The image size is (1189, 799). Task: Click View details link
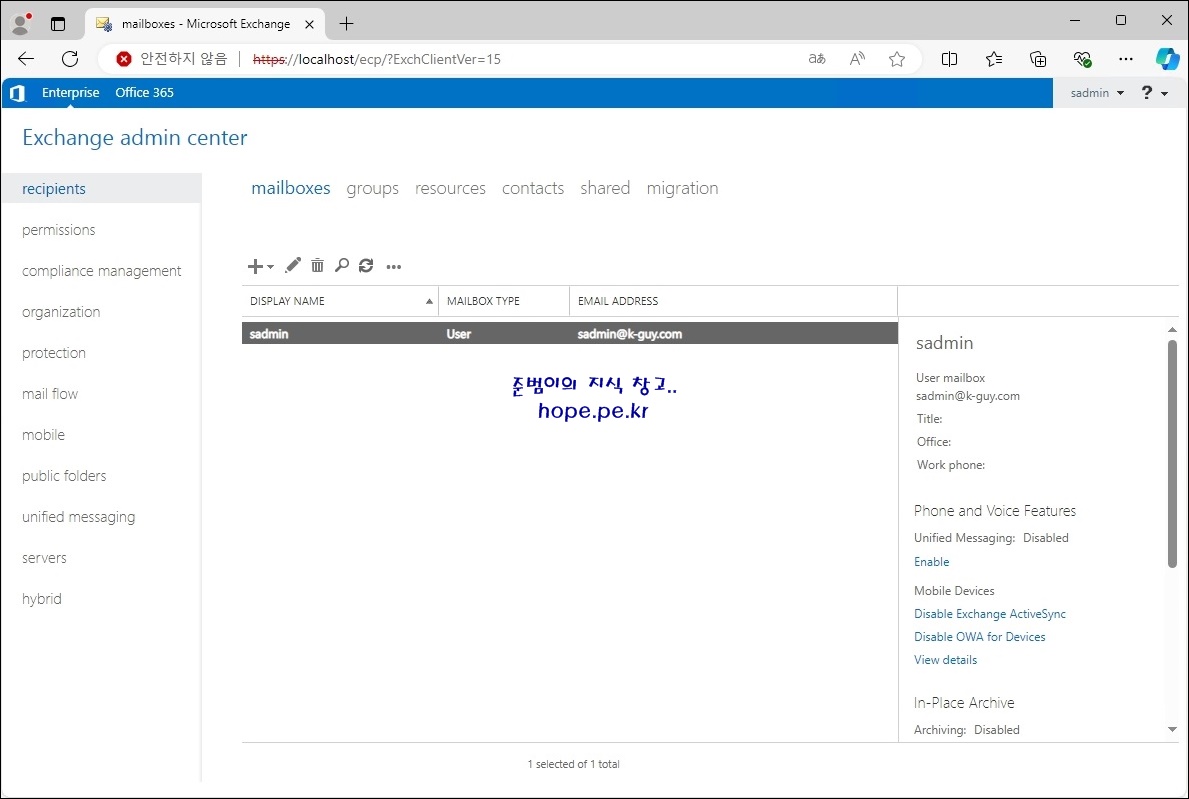click(x=946, y=660)
